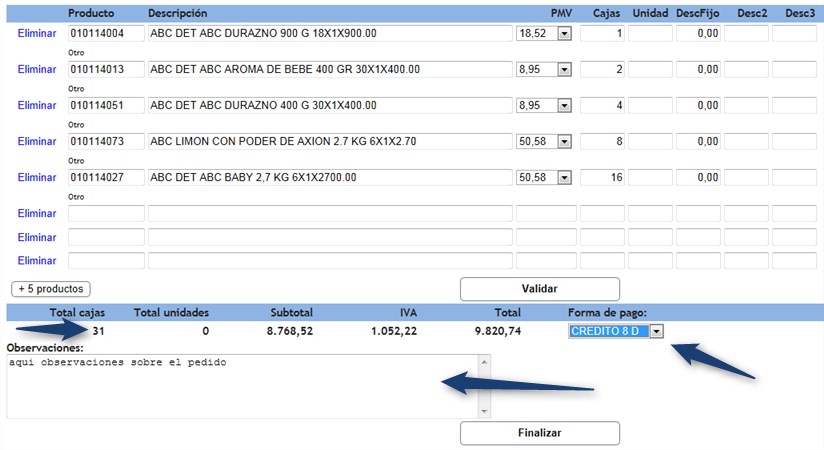
Task: Click the DescFijo column header
Action: 698,13
